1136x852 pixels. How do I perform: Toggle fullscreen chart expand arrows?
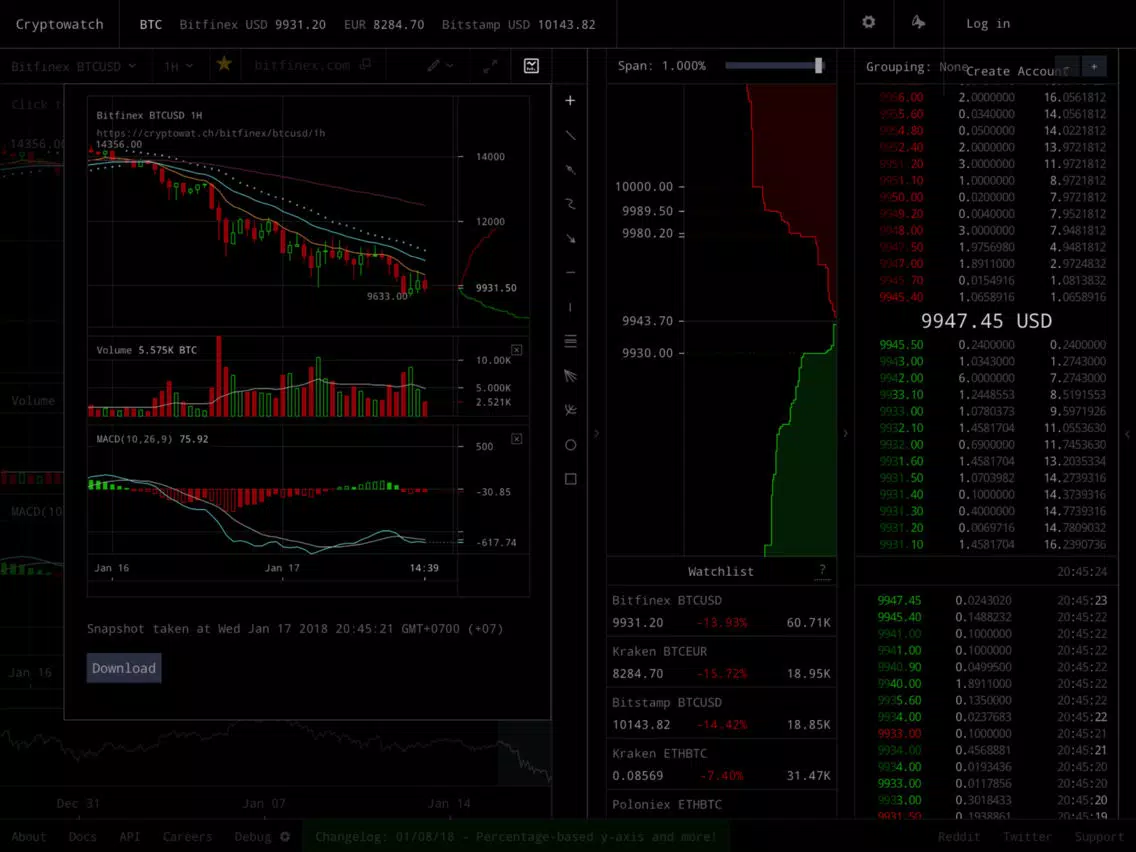[x=490, y=66]
